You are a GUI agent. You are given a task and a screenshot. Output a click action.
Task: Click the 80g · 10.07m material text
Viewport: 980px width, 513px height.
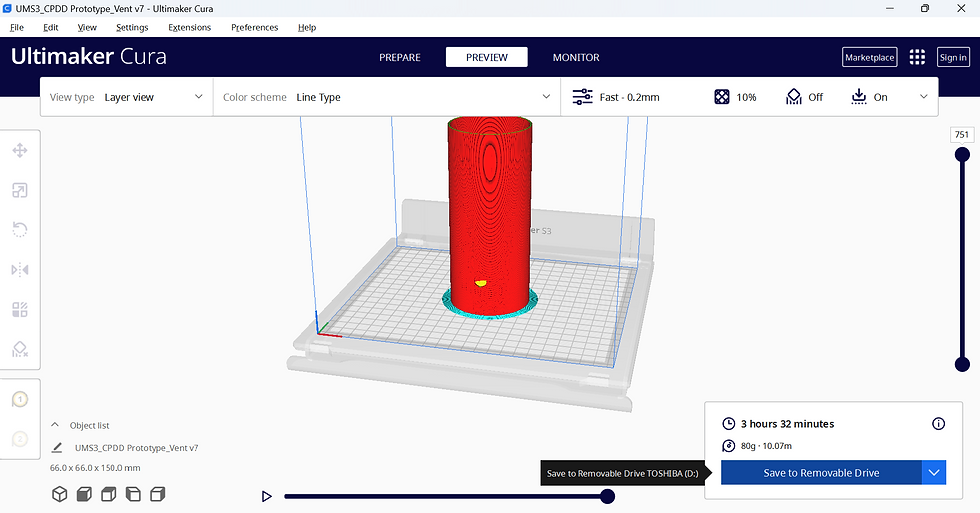tap(766, 446)
